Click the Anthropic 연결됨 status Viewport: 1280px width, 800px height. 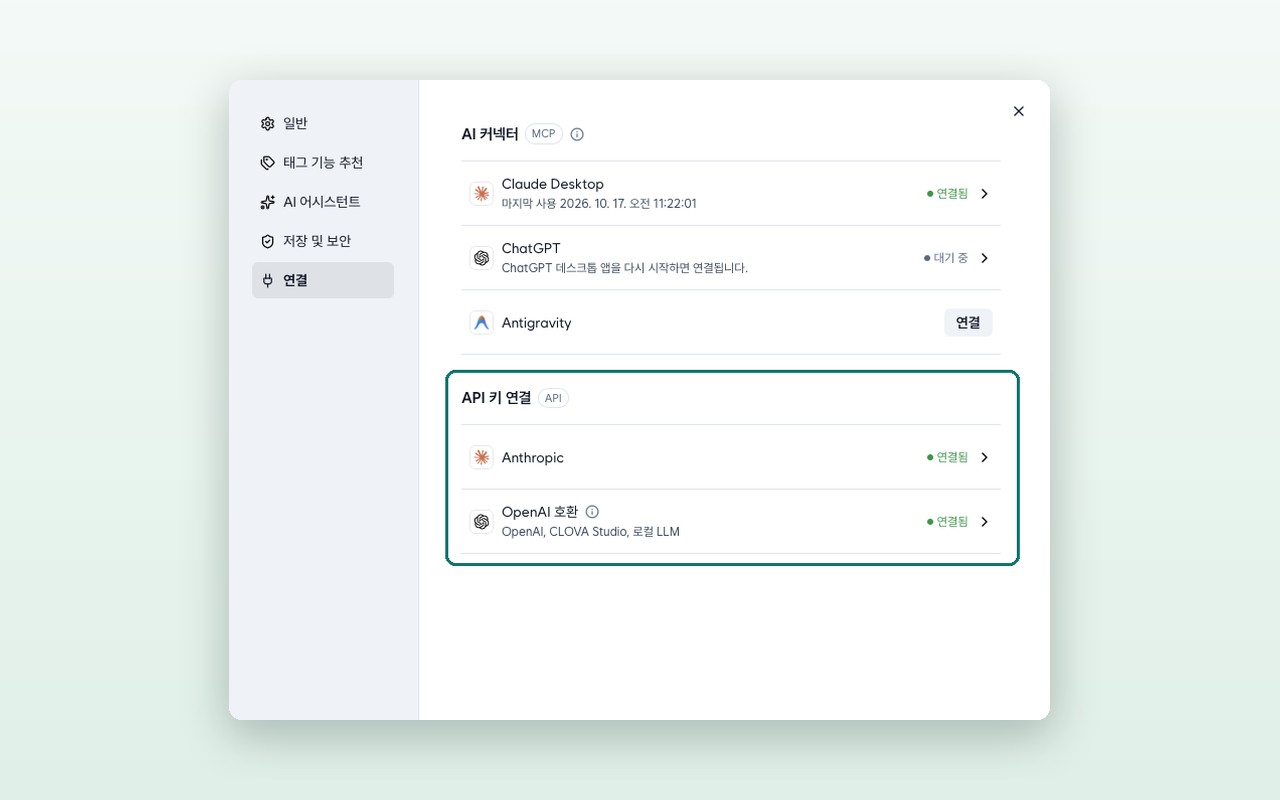click(947, 457)
